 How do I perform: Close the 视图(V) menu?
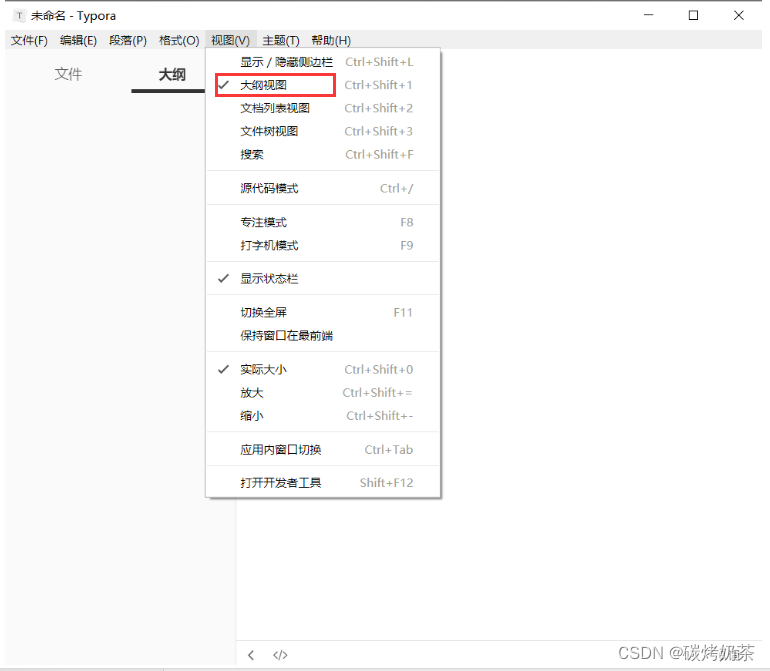pos(230,40)
